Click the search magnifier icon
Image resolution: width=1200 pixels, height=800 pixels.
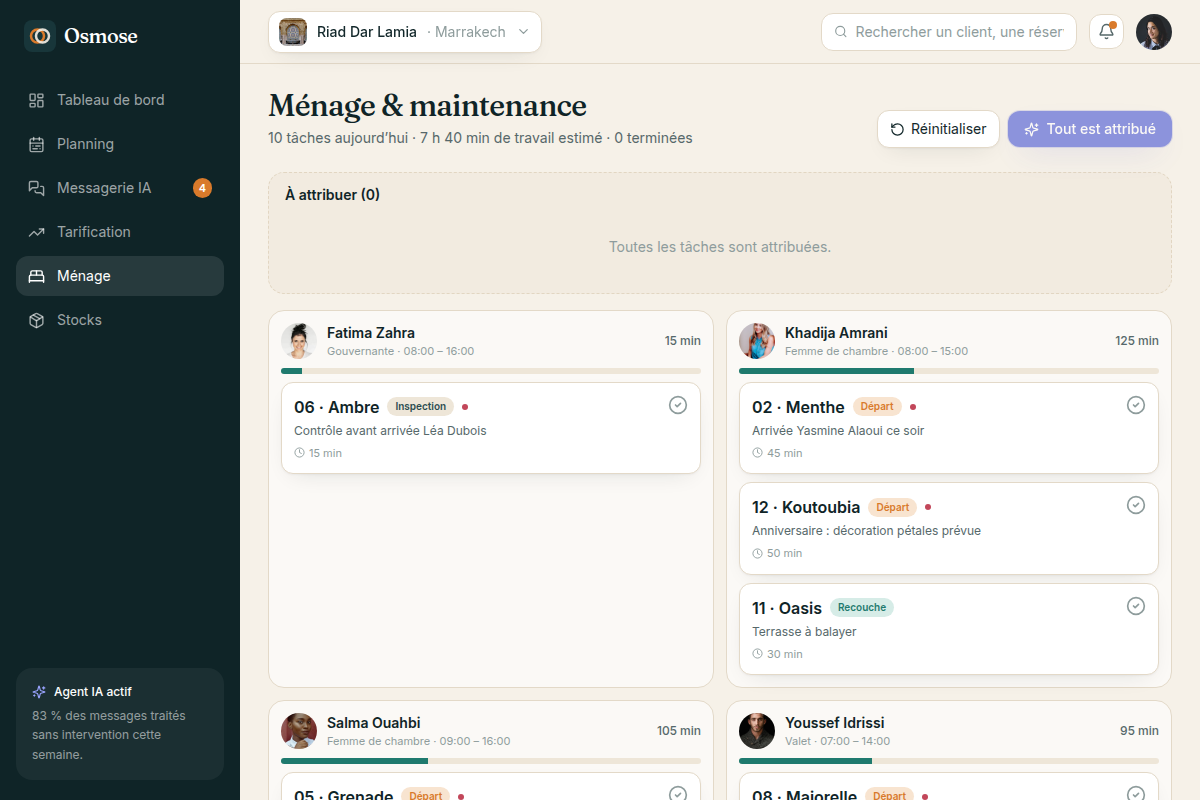pos(841,32)
